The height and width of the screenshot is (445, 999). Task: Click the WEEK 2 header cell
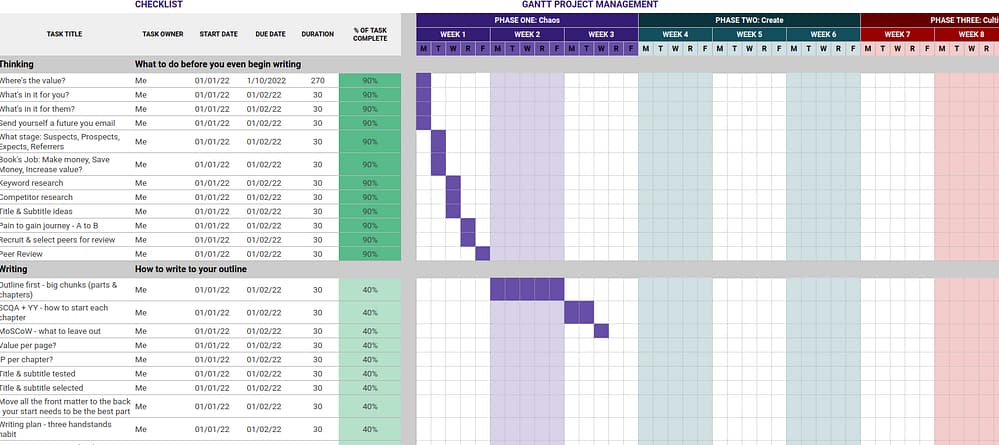click(526, 34)
